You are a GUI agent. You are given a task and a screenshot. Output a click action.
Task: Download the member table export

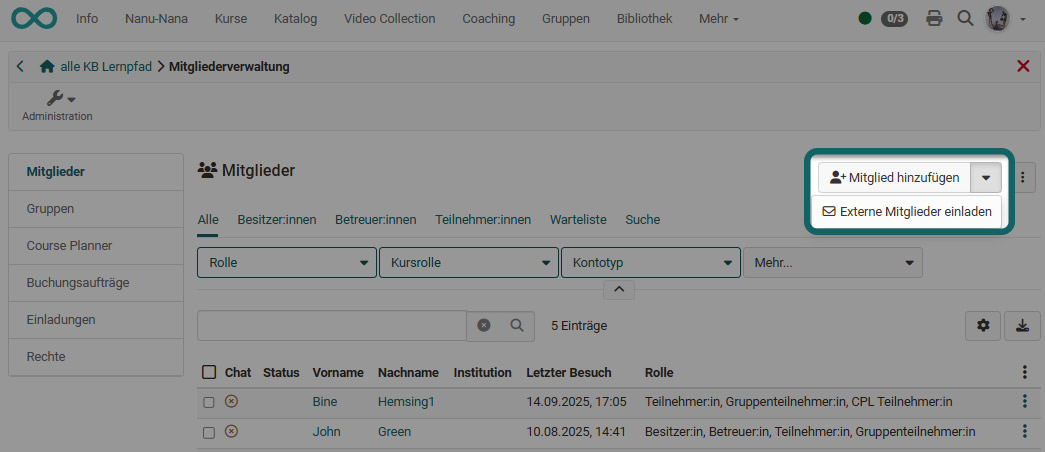click(x=1022, y=325)
